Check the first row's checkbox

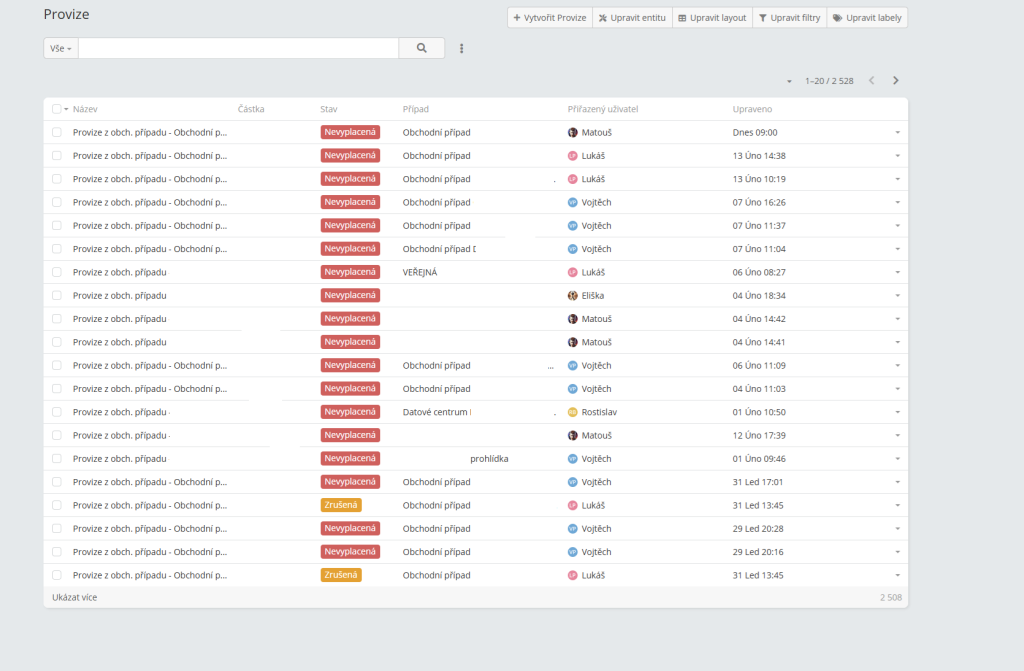tap(57, 131)
